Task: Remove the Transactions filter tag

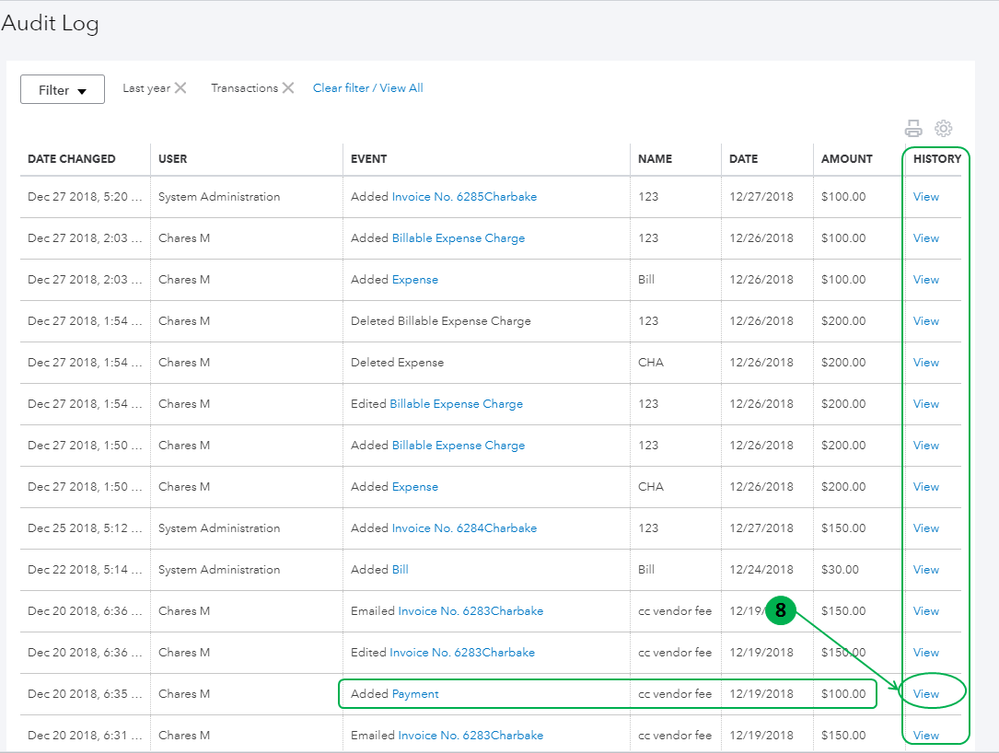Action: pyautogui.click(x=288, y=88)
